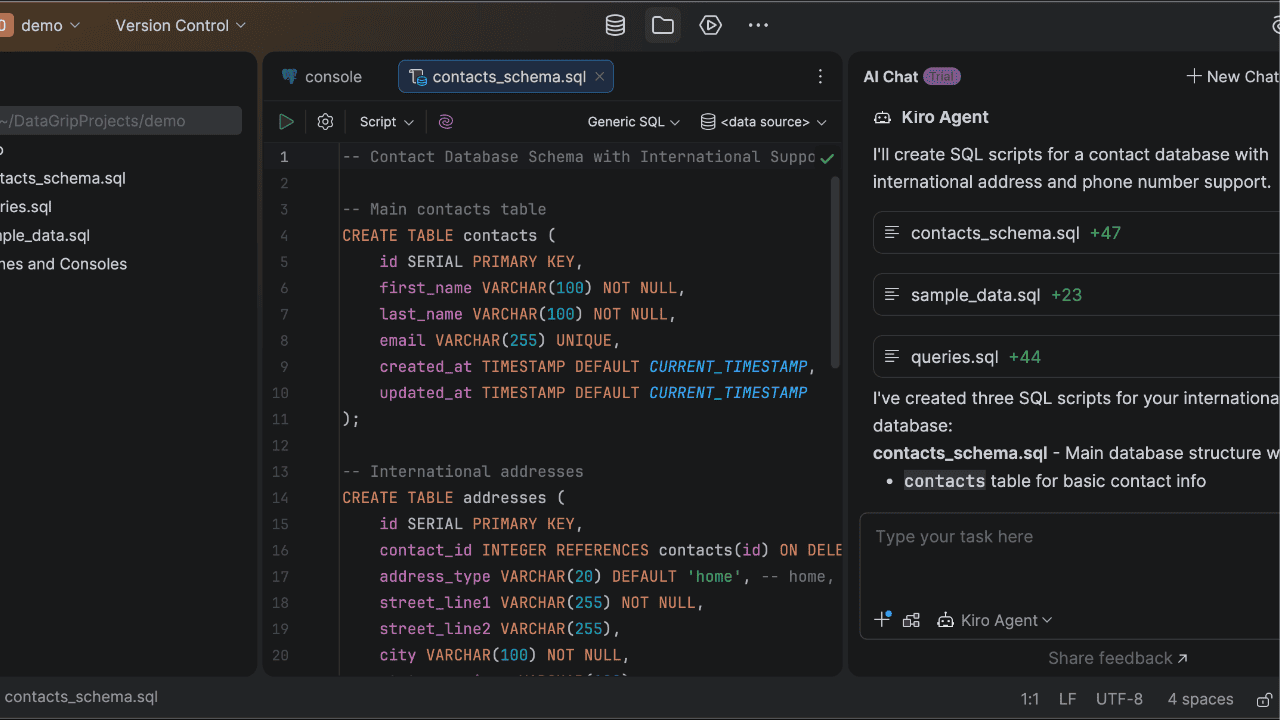Screen dimensions: 1280x720
Task: Close the contacts_schema.sql tab
Action: point(600,76)
